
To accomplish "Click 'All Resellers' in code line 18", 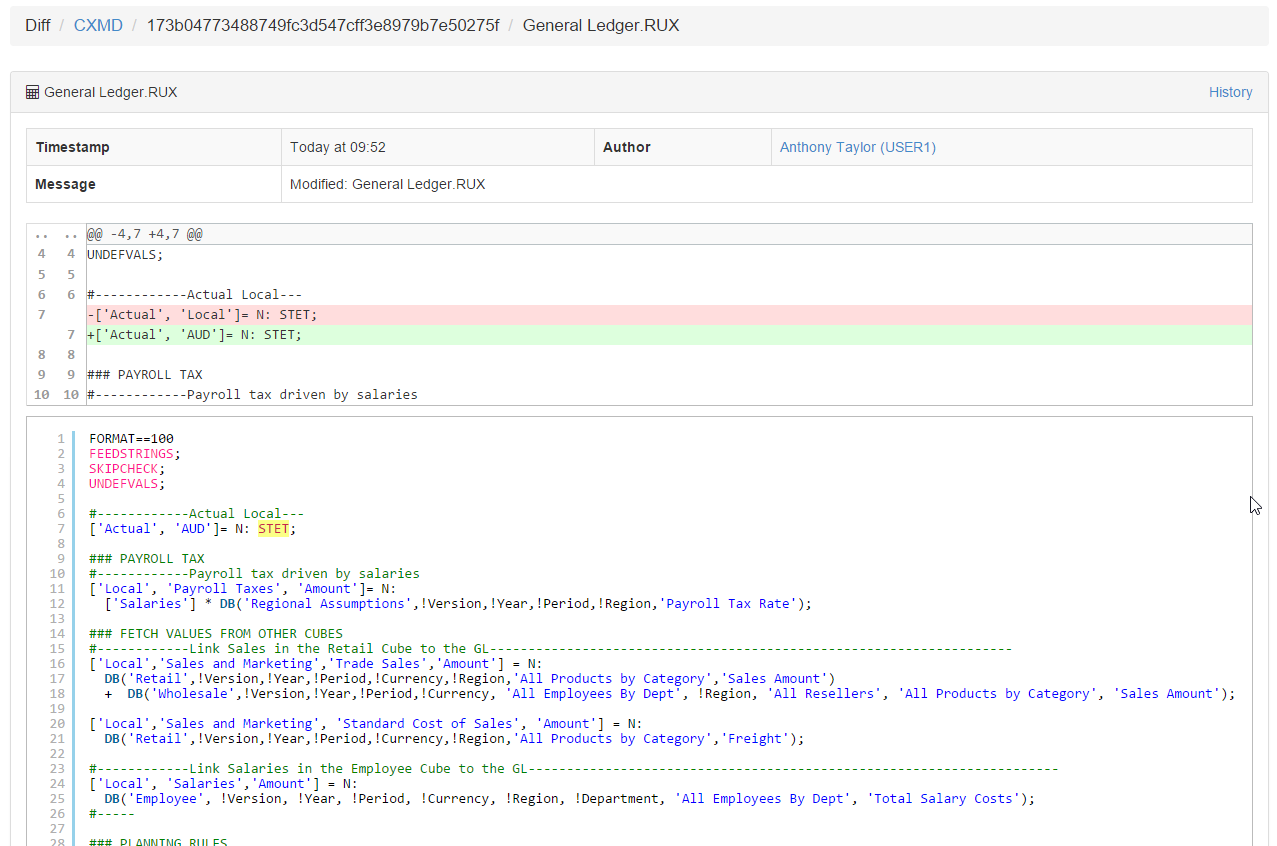I will (825, 693).
